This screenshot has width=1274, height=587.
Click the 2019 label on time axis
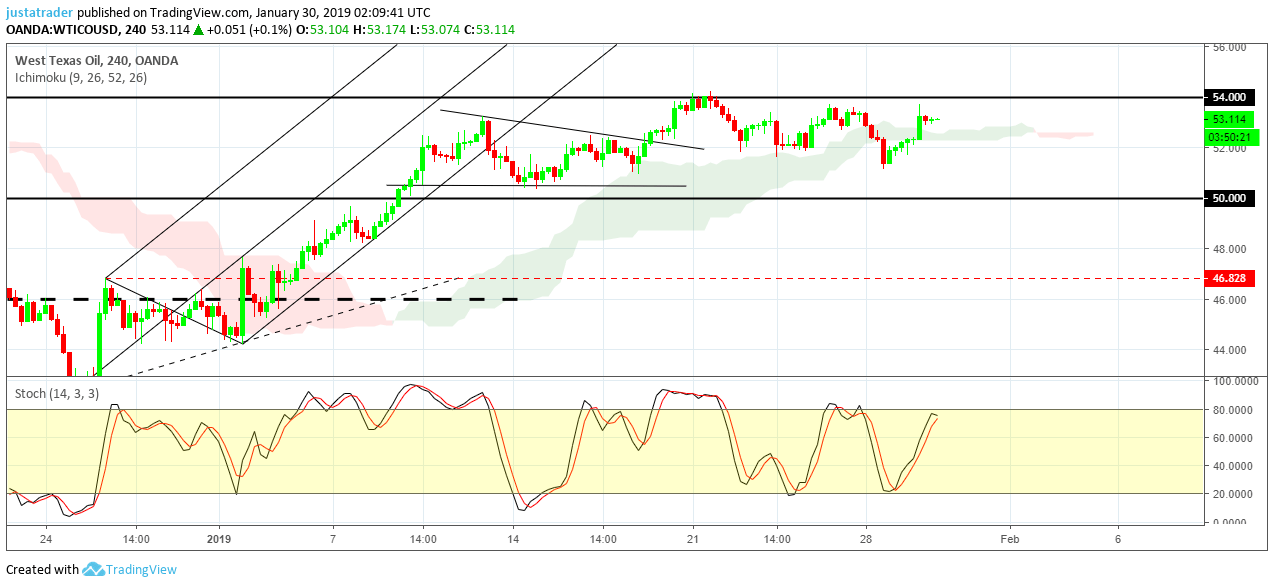[218, 539]
